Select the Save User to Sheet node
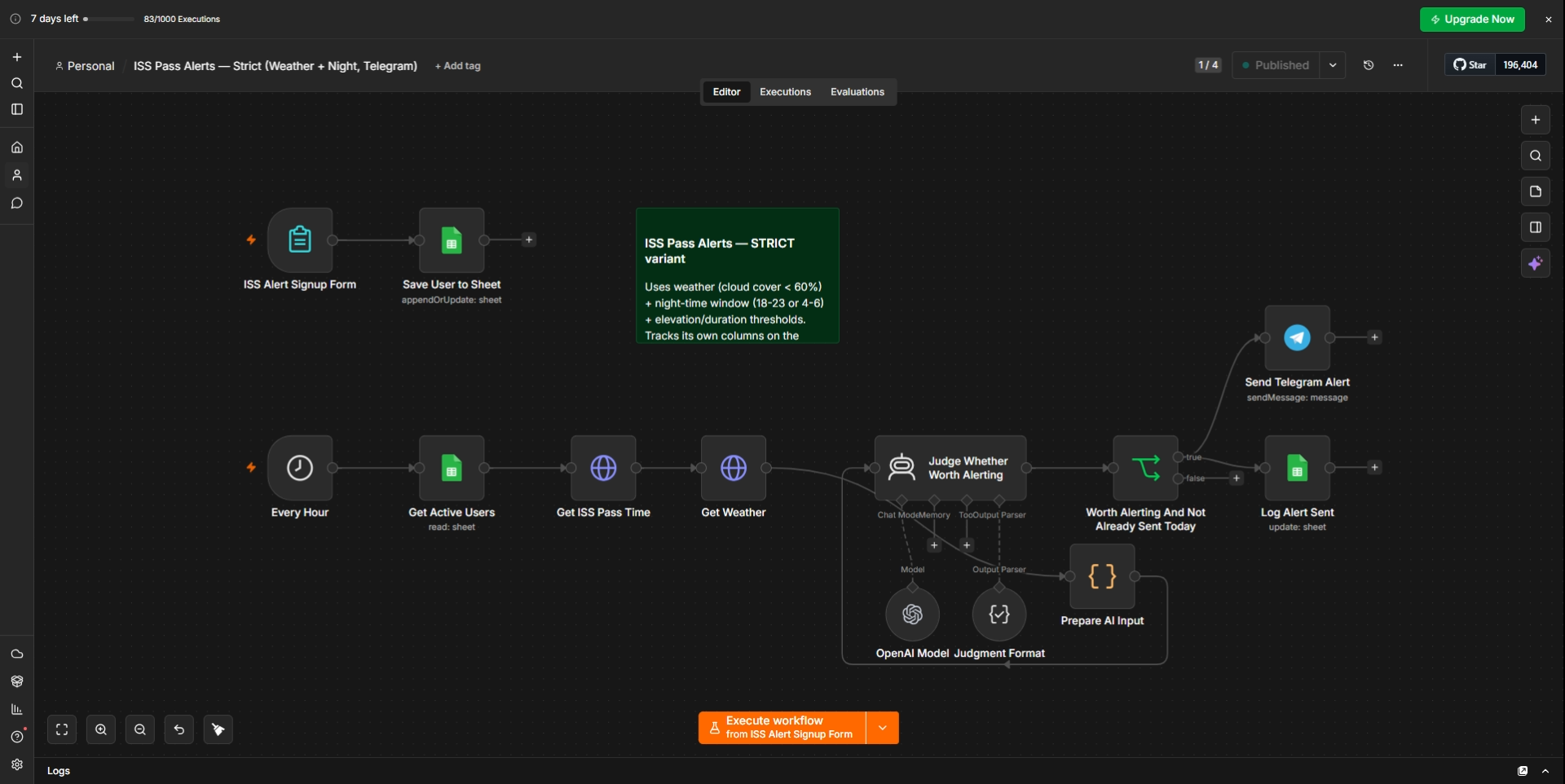 [x=452, y=240]
